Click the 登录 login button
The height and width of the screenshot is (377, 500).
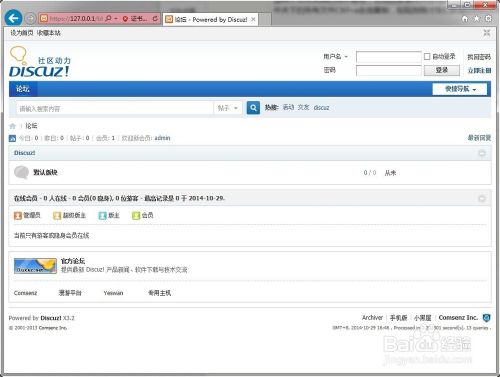click(x=442, y=70)
